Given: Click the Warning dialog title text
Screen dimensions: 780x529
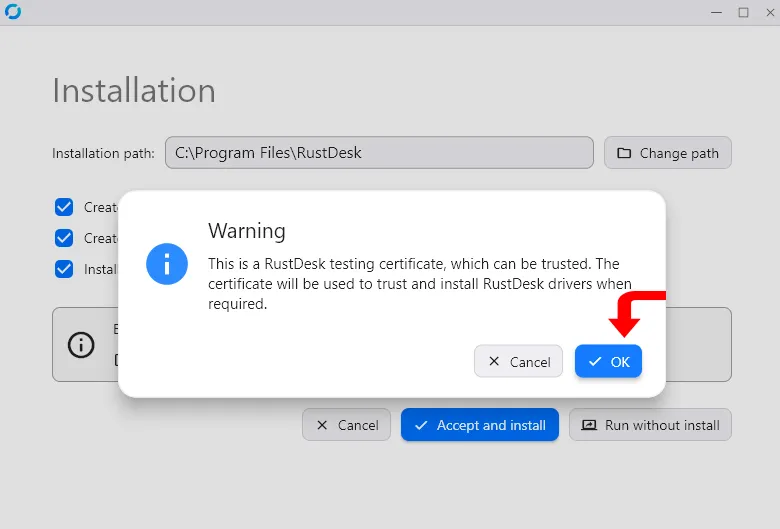Looking at the screenshot, I should [247, 231].
